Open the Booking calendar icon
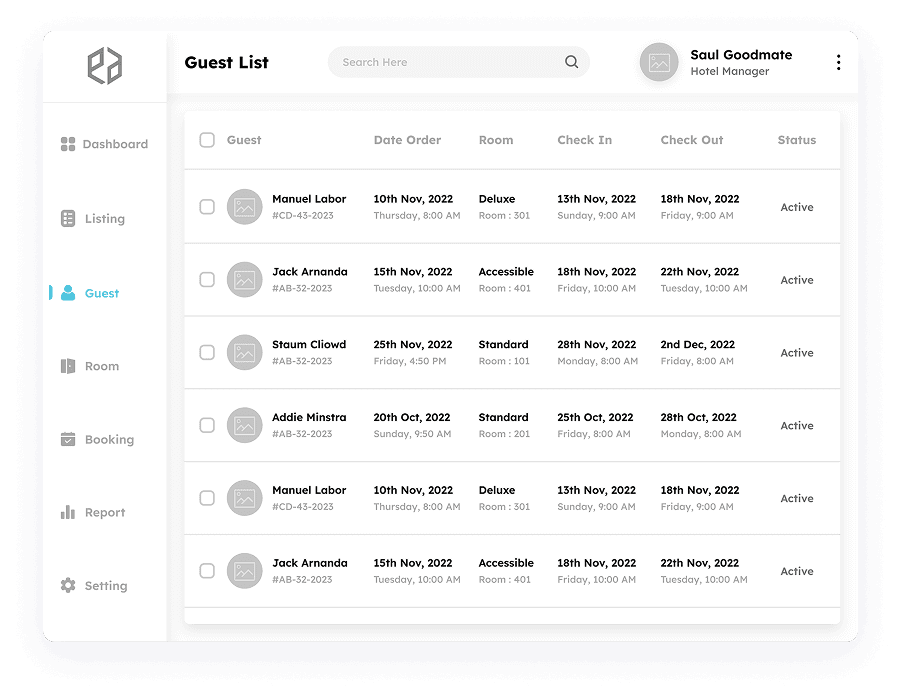901x697 pixels. [x=68, y=439]
